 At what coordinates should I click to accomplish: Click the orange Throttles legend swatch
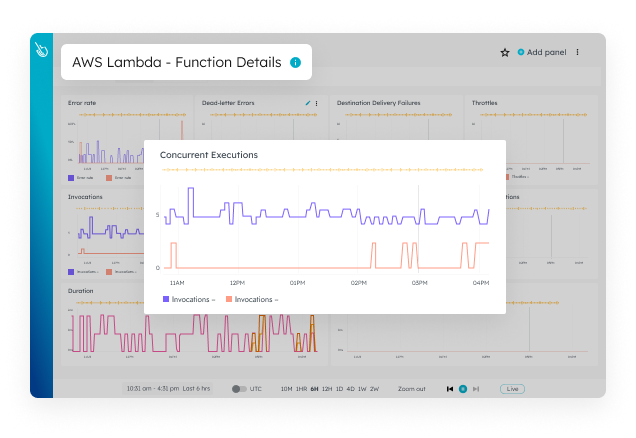click(x=507, y=177)
